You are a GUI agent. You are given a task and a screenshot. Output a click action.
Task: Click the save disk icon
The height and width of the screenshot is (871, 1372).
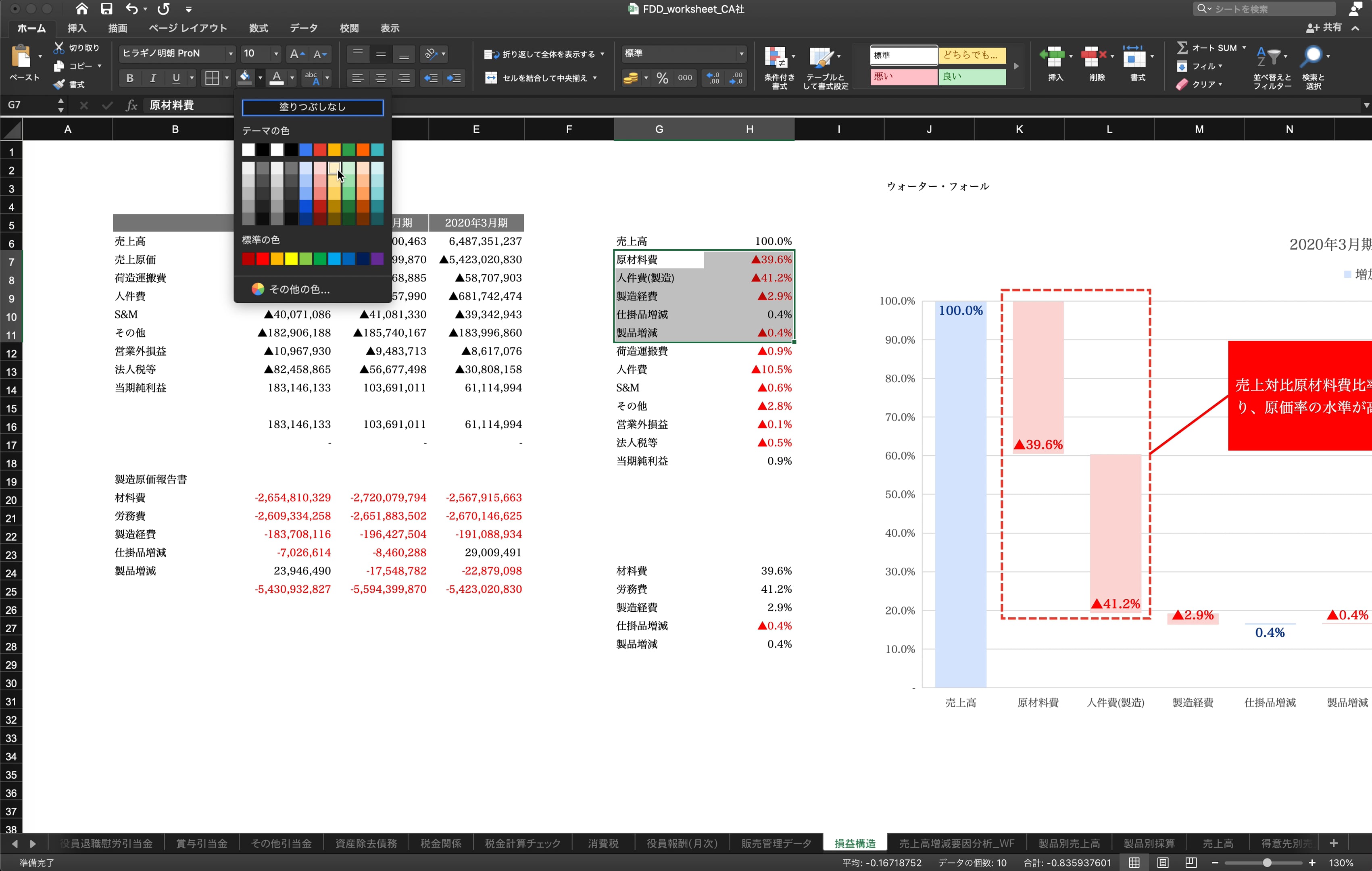(106, 8)
